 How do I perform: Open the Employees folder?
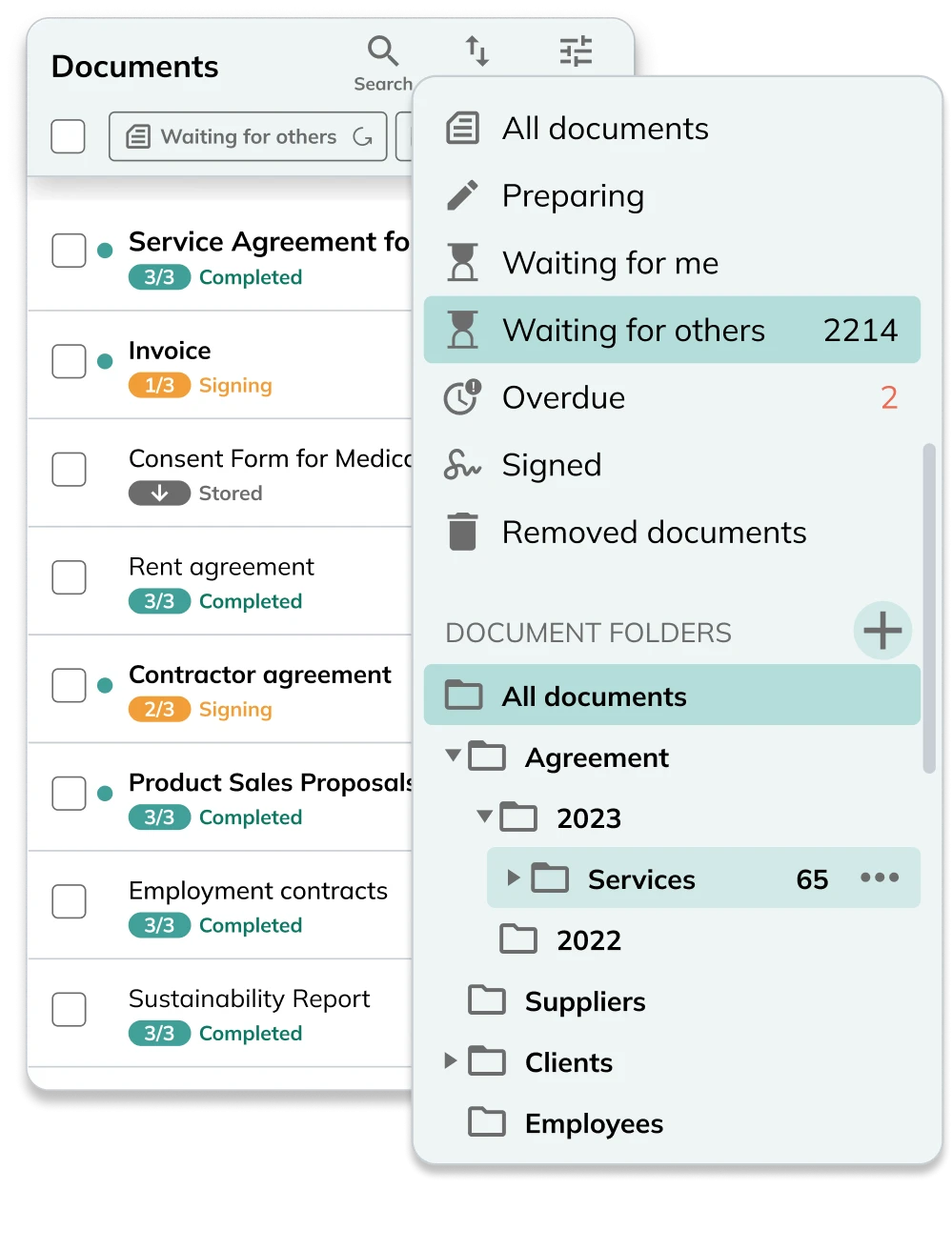click(x=593, y=1123)
